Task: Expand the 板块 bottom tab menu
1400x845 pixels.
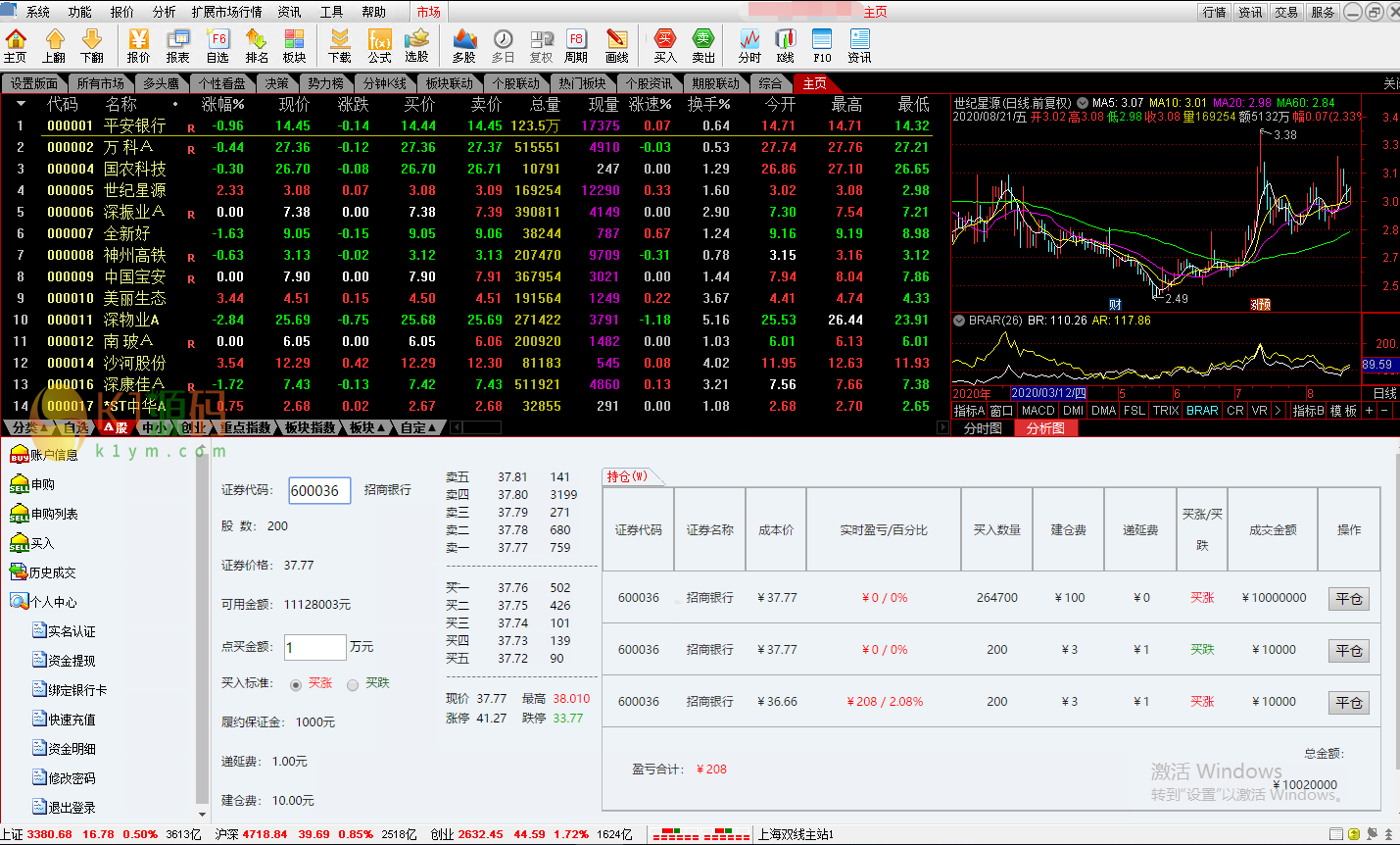Action: coord(368,427)
